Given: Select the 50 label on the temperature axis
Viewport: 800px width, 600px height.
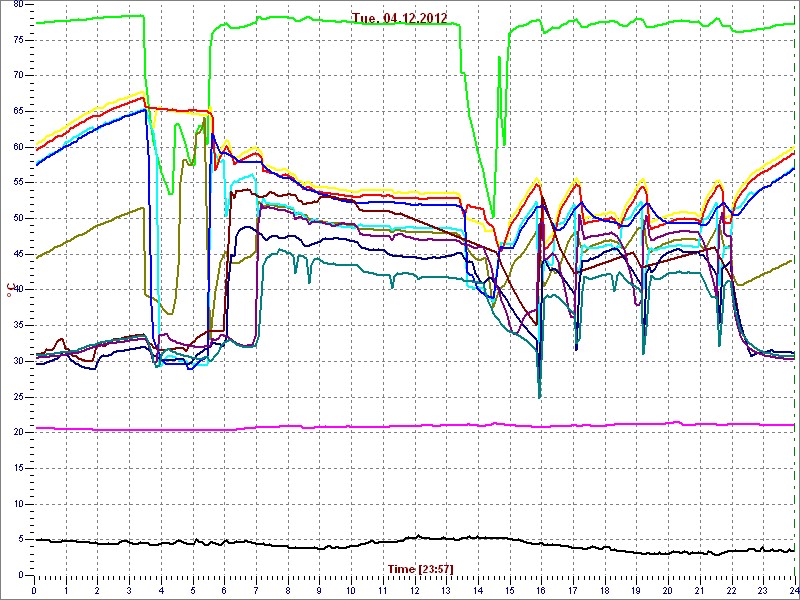Looking at the screenshot, I should tap(18, 218).
